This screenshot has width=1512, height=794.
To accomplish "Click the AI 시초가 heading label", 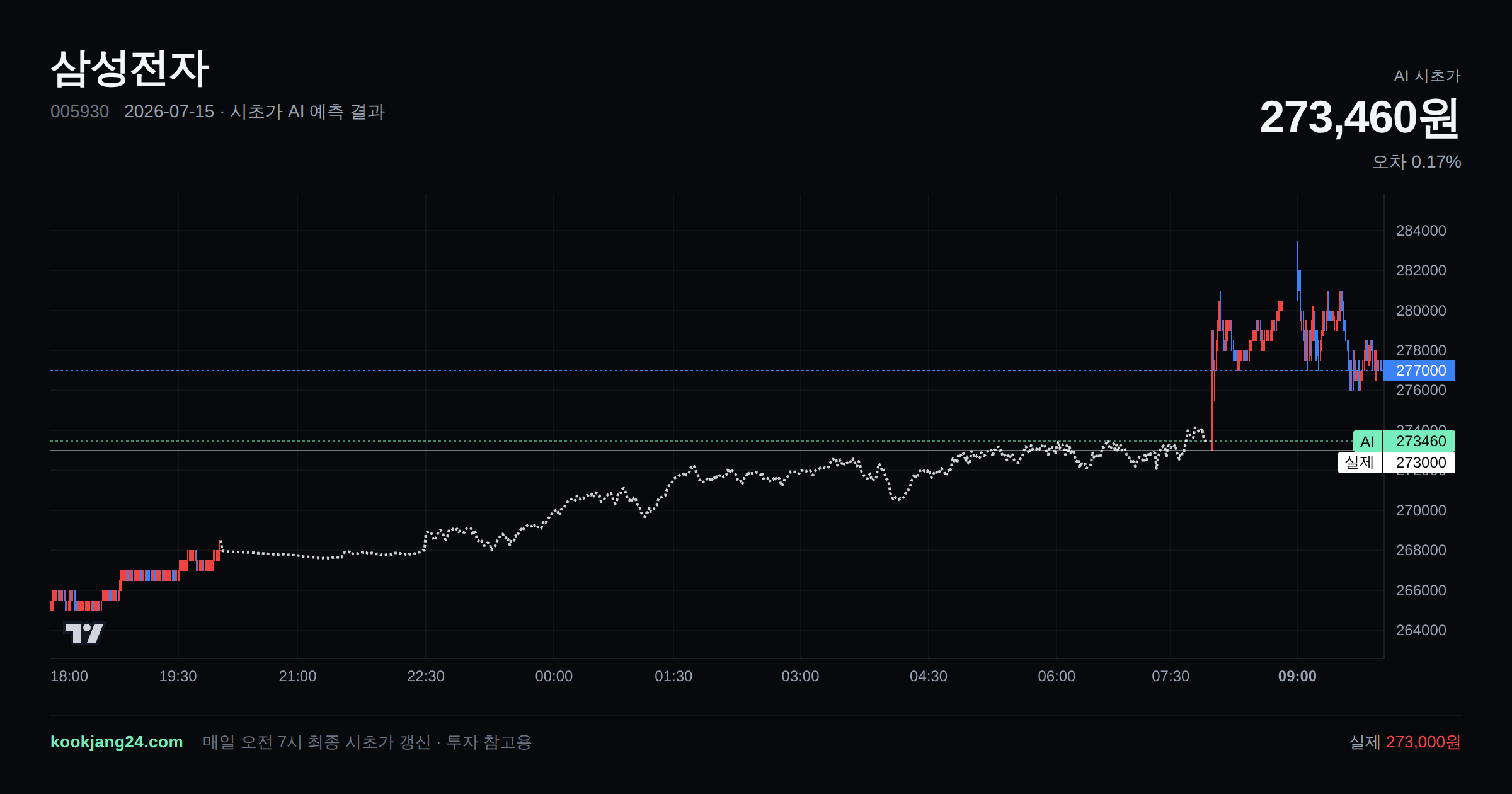I will [1428, 76].
